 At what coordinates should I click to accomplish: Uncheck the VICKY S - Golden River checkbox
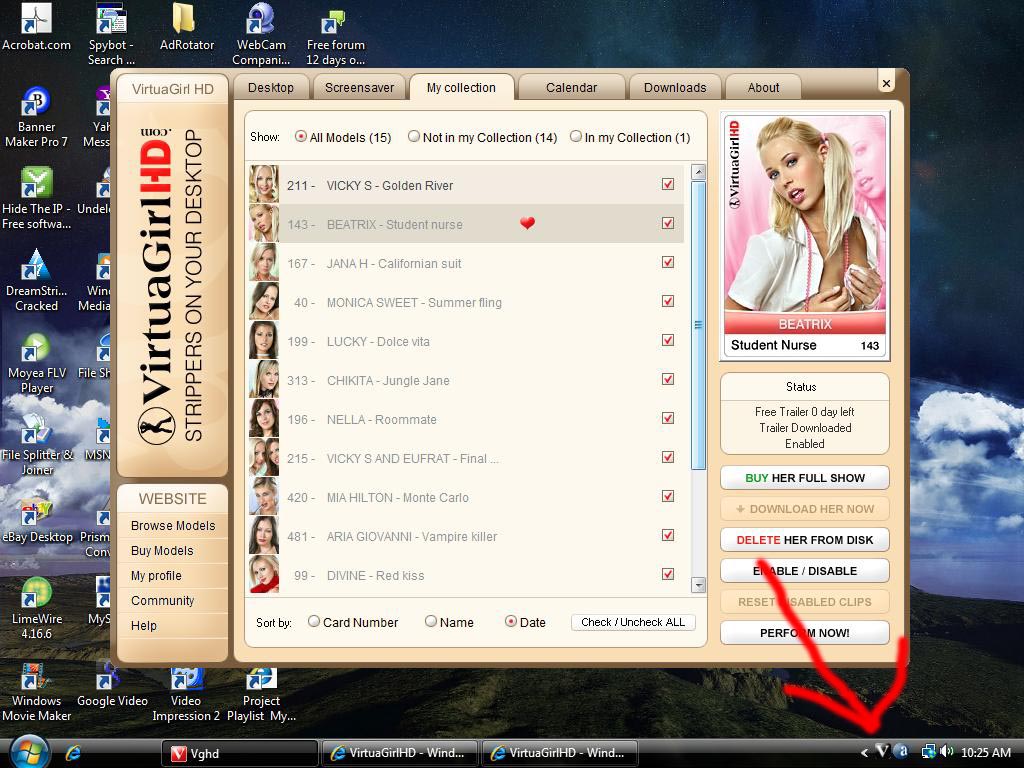pyautogui.click(x=667, y=184)
